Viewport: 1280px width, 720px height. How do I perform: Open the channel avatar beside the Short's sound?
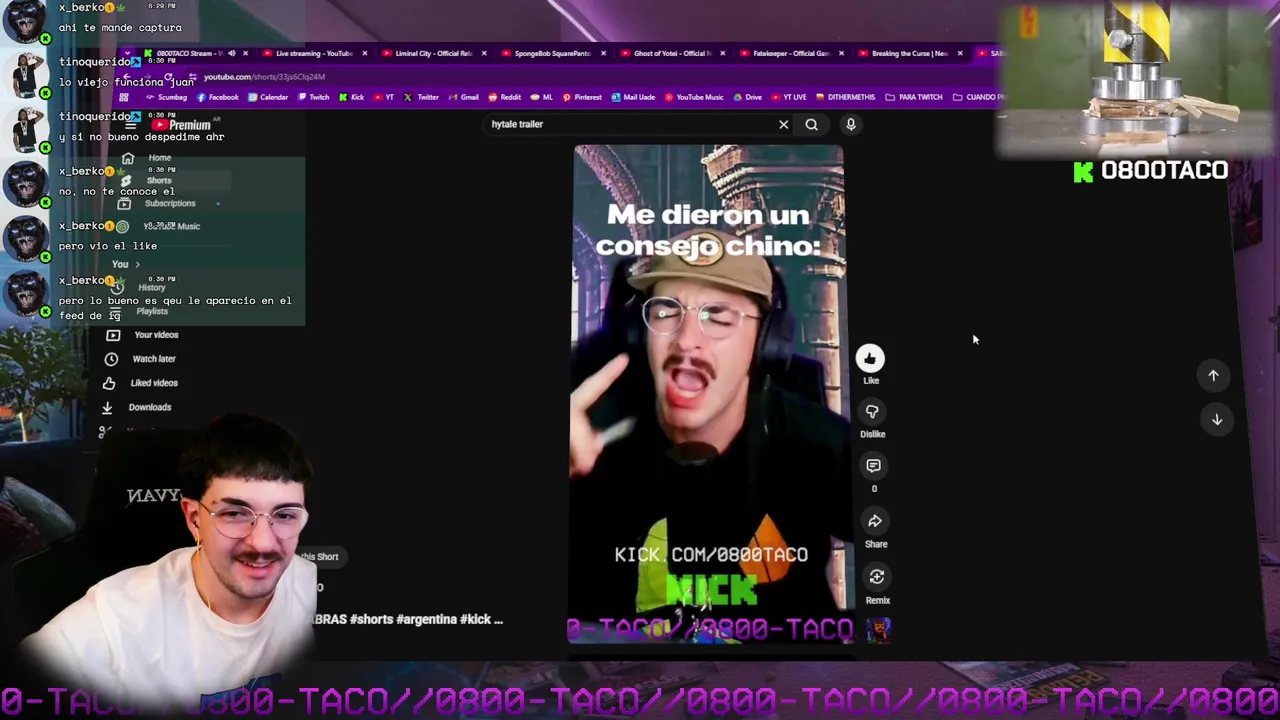(879, 630)
